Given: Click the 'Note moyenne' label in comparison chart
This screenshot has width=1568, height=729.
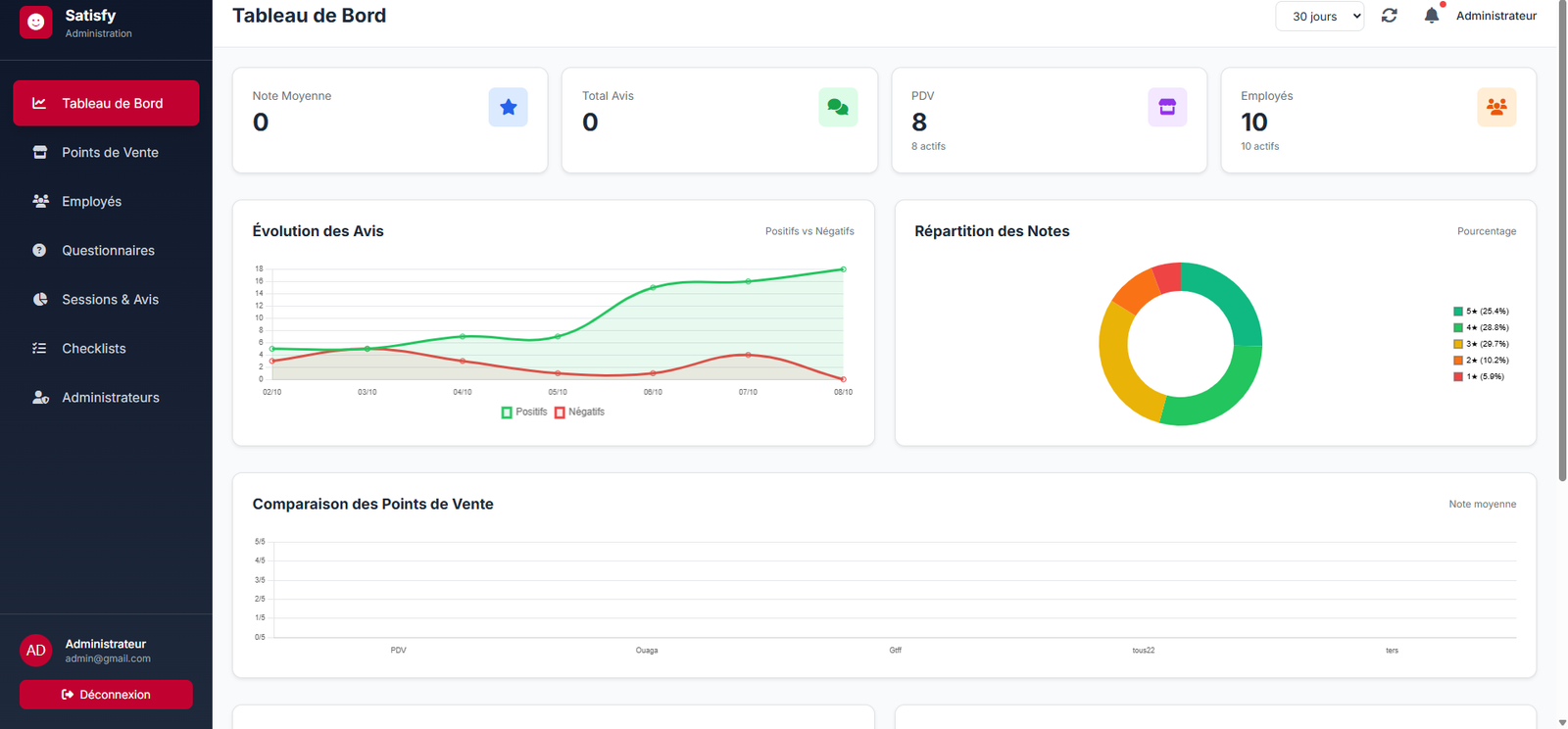Looking at the screenshot, I should 1482,505.
